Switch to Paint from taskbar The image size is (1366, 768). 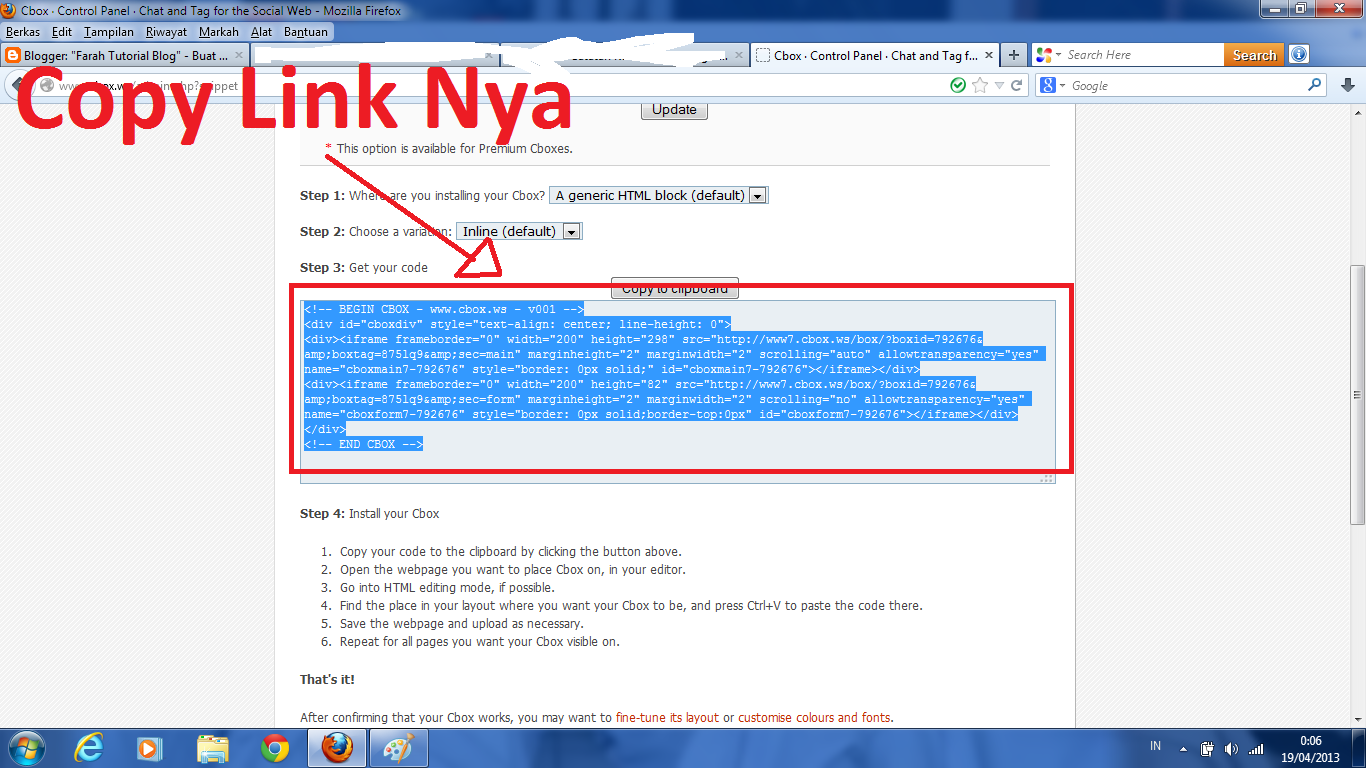399,748
